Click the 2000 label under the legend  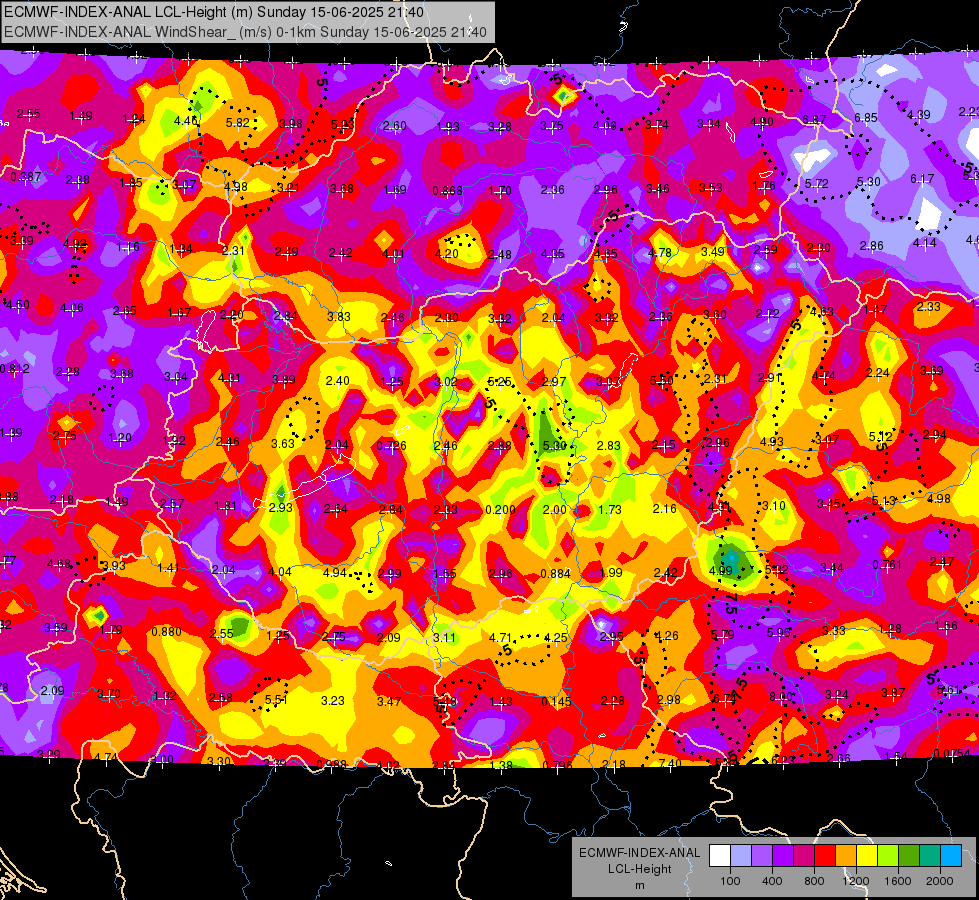940,881
